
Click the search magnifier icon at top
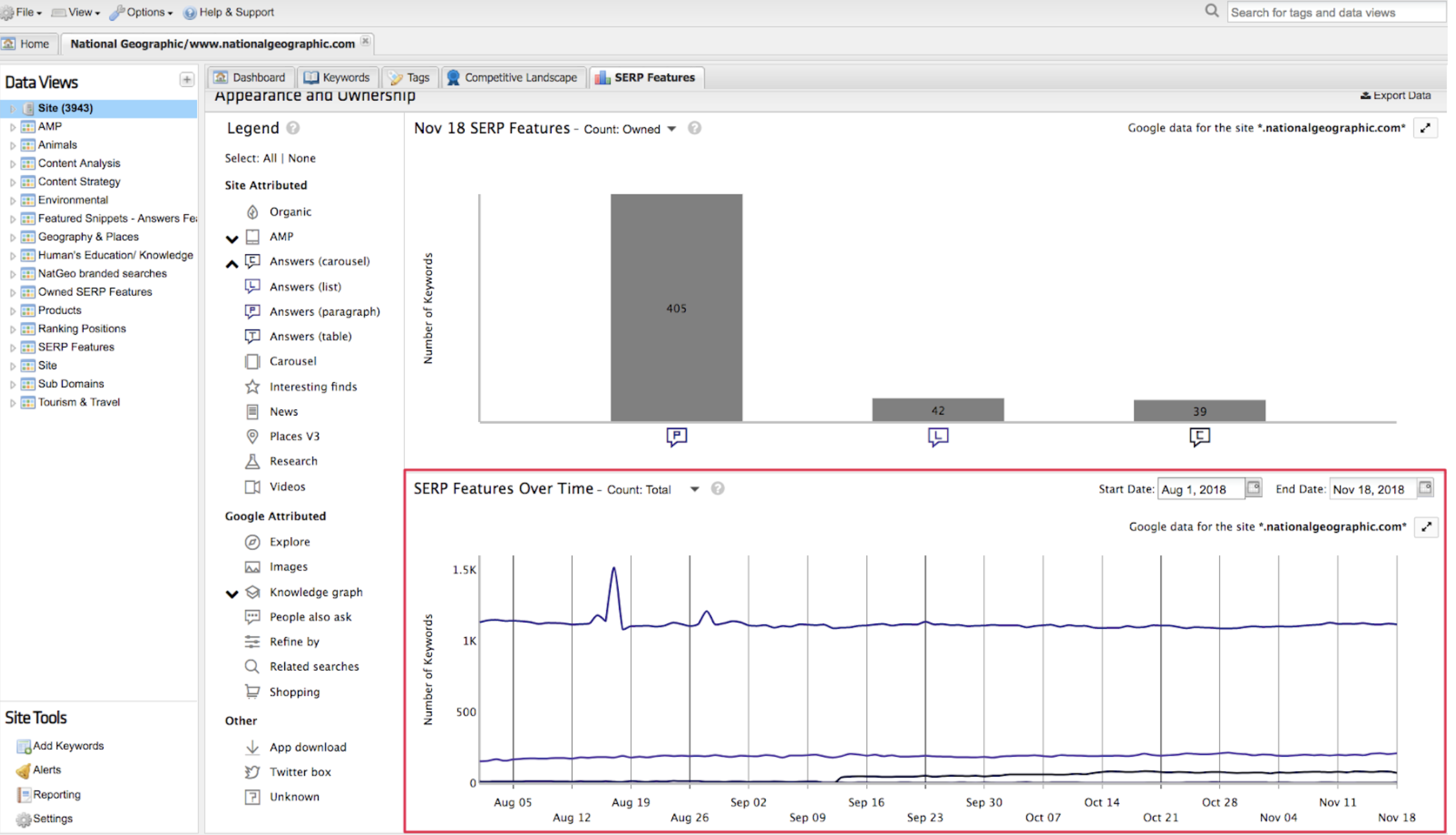[x=1211, y=11]
